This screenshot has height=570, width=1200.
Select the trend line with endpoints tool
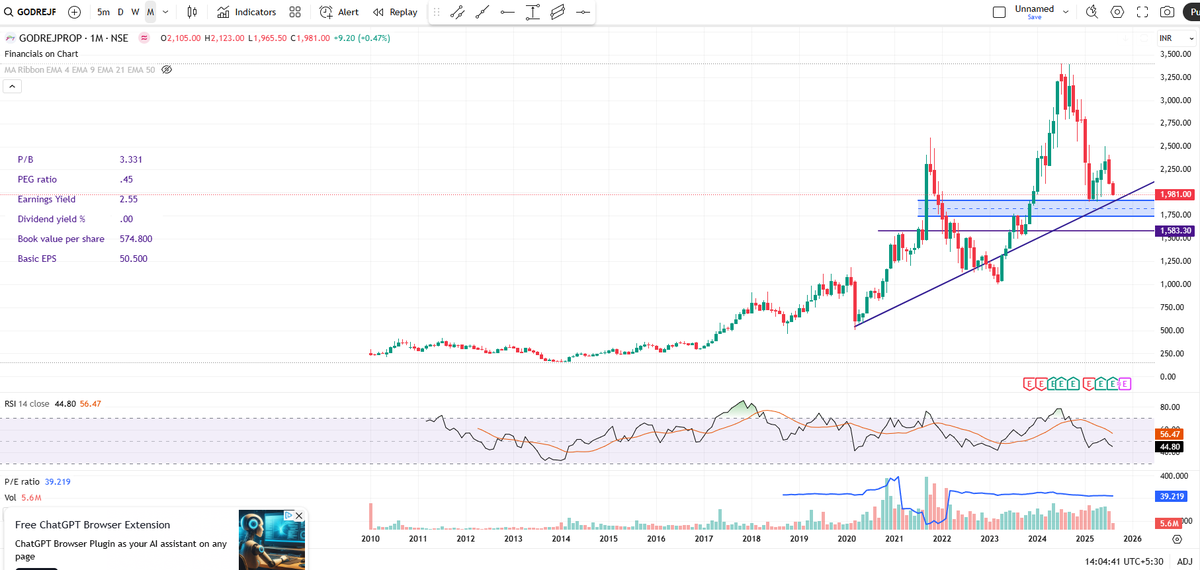pos(457,12)
